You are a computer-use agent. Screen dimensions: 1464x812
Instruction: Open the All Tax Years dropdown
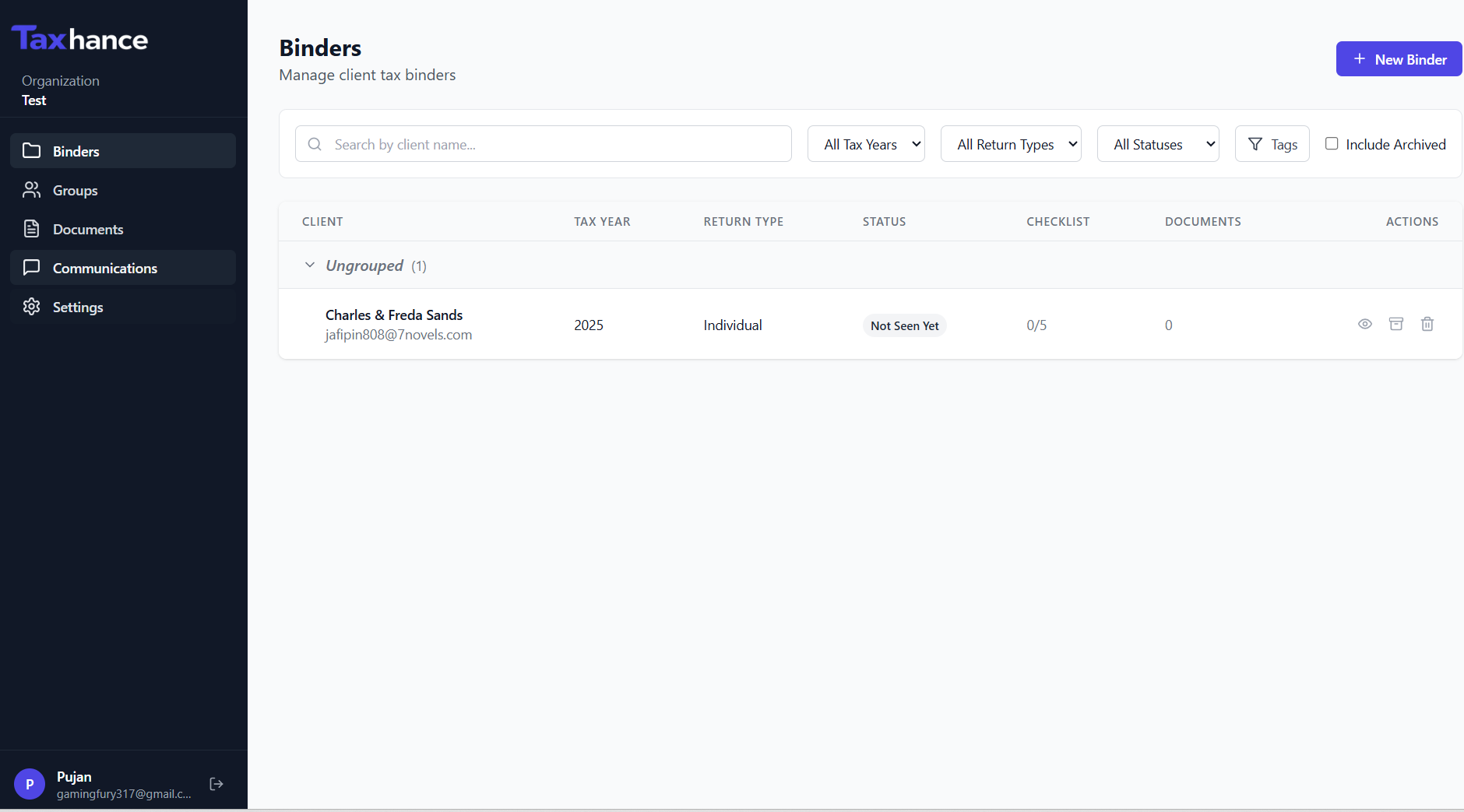[866, 143]
